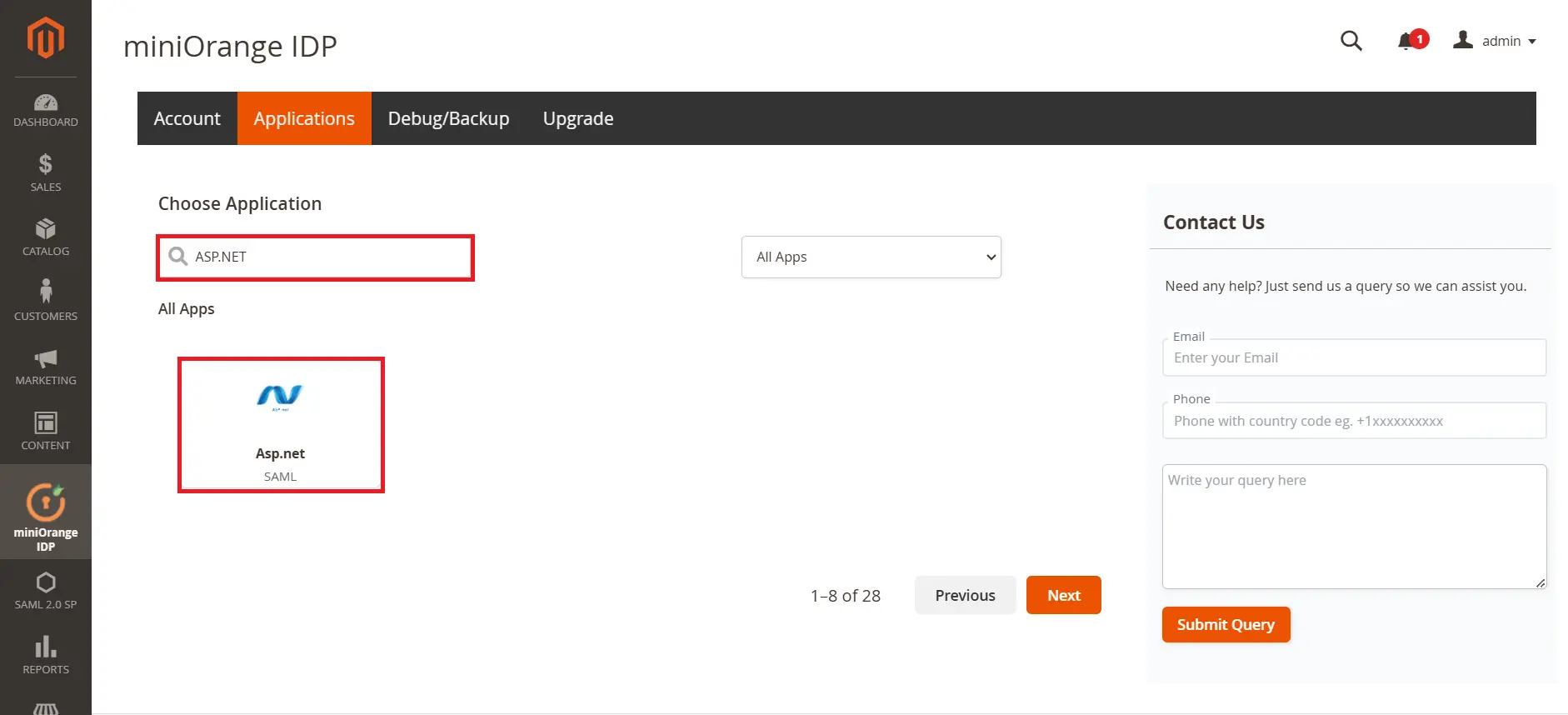The height and width of the screenshot is (715, 1568).
Task: Open the Content sidebar menu
Action: [x=46, y=431]
